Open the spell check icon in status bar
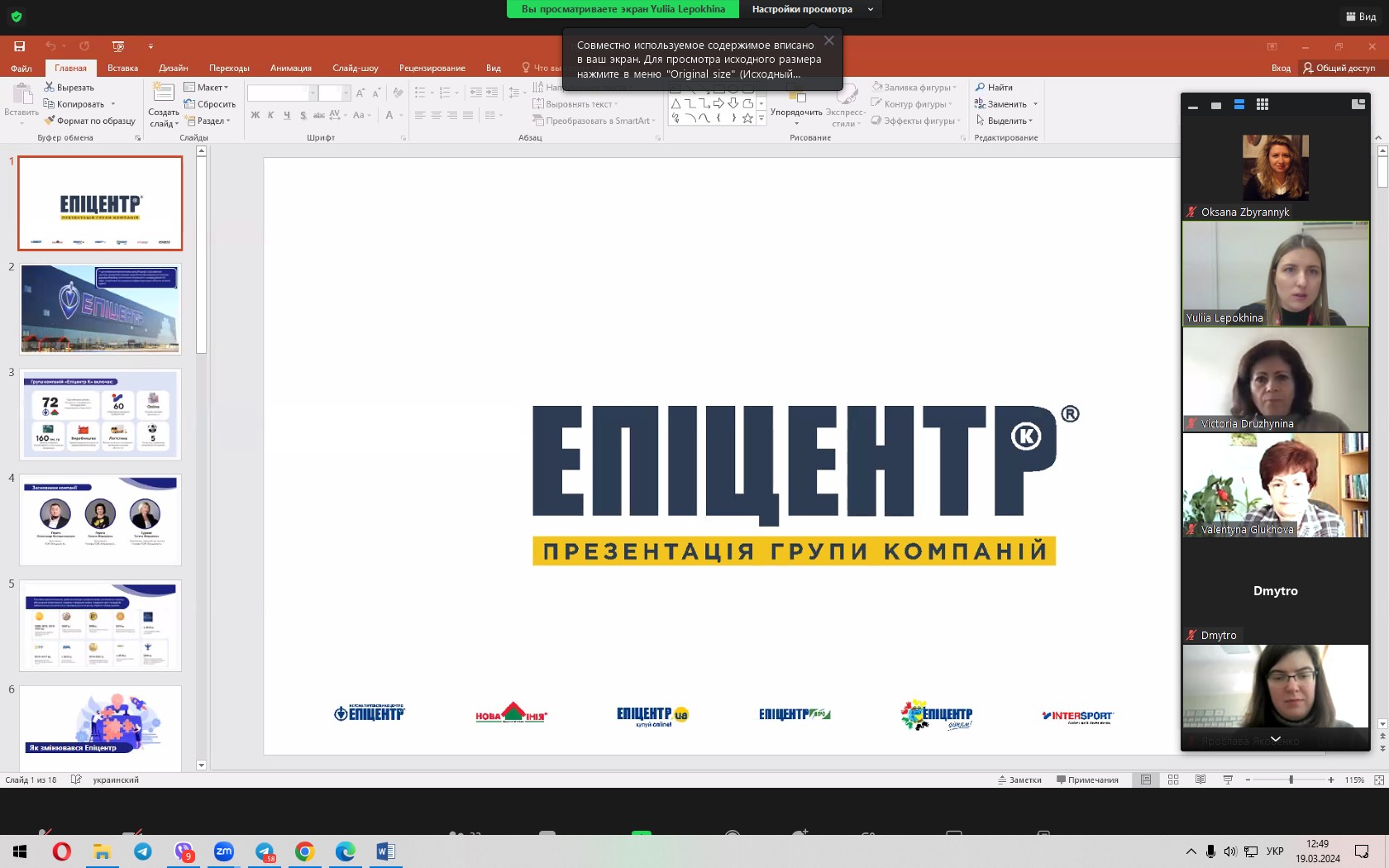The width and height of the screenshot is (1389, 868). (x=76, y=780)
